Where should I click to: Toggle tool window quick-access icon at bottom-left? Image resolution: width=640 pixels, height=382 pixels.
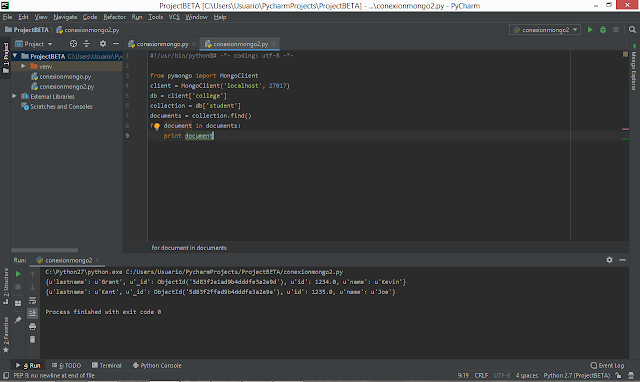[x=6, y=375]
